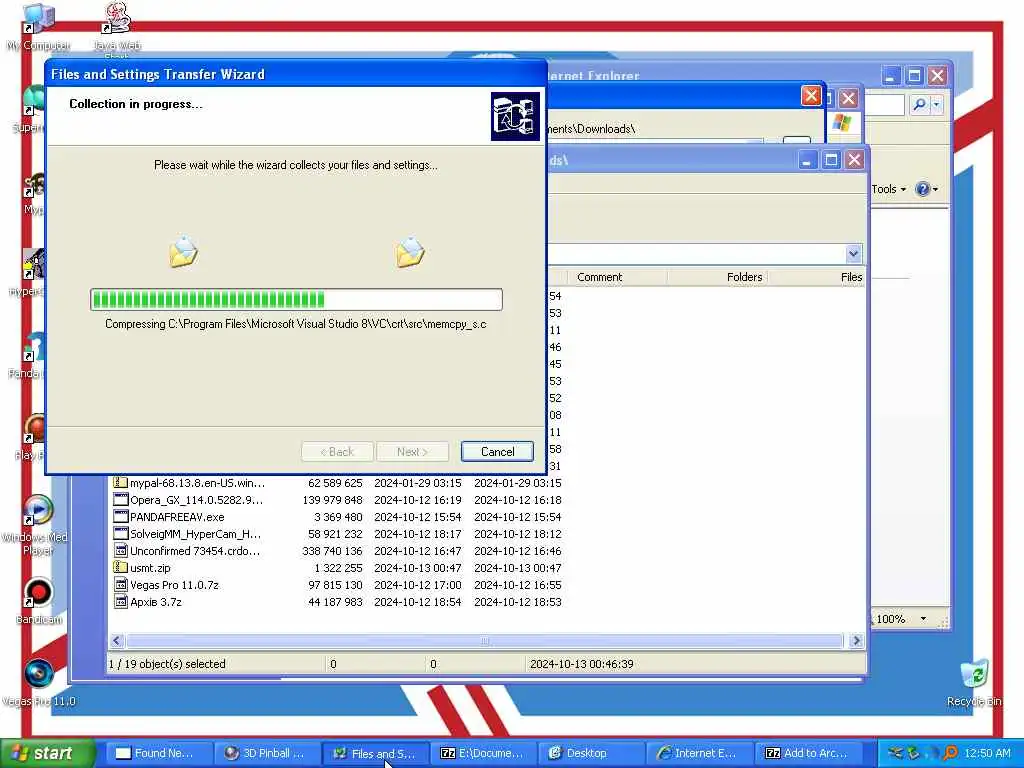1024x768 pixels.
Task: Switch to Files and Settings taskbar item
Action: [374, 753]
